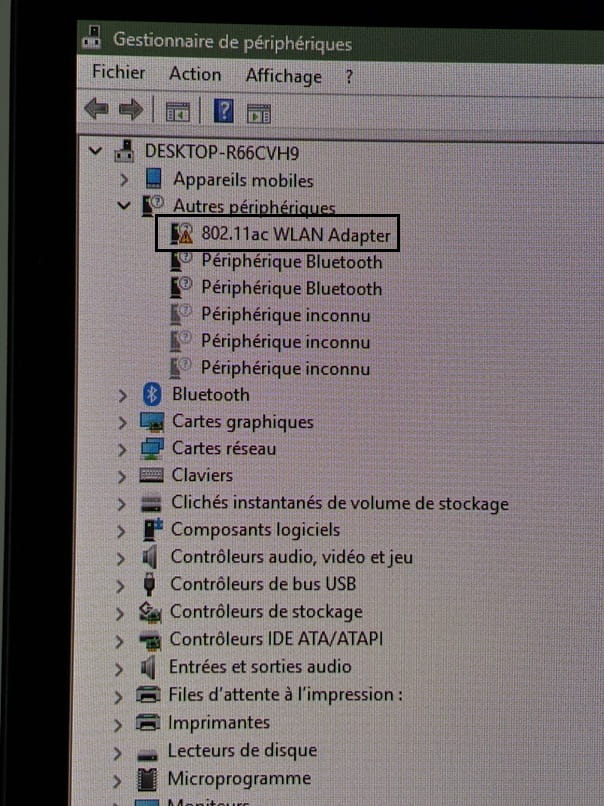The width and height of the screenshot is (604, 806).
Task: Select the first Périphérique Bluetooth entry
Action: [291, 261]
